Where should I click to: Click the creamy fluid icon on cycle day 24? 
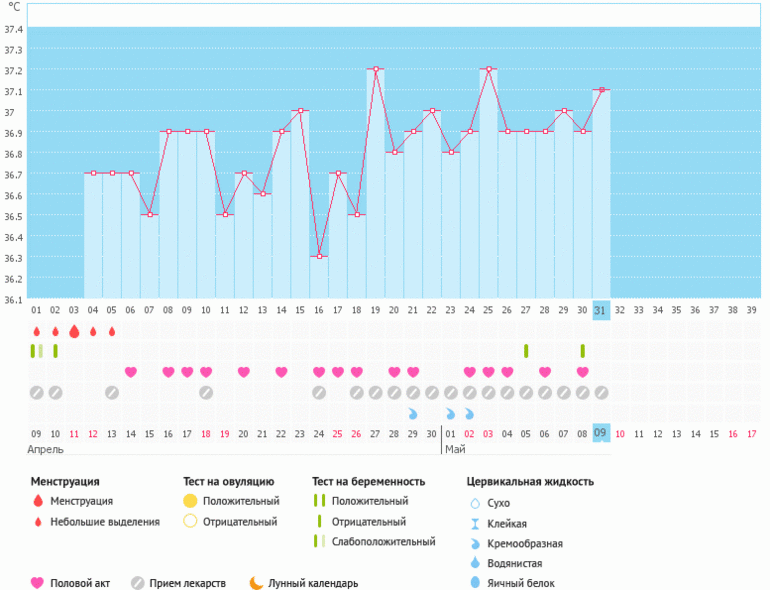point(469,414)
